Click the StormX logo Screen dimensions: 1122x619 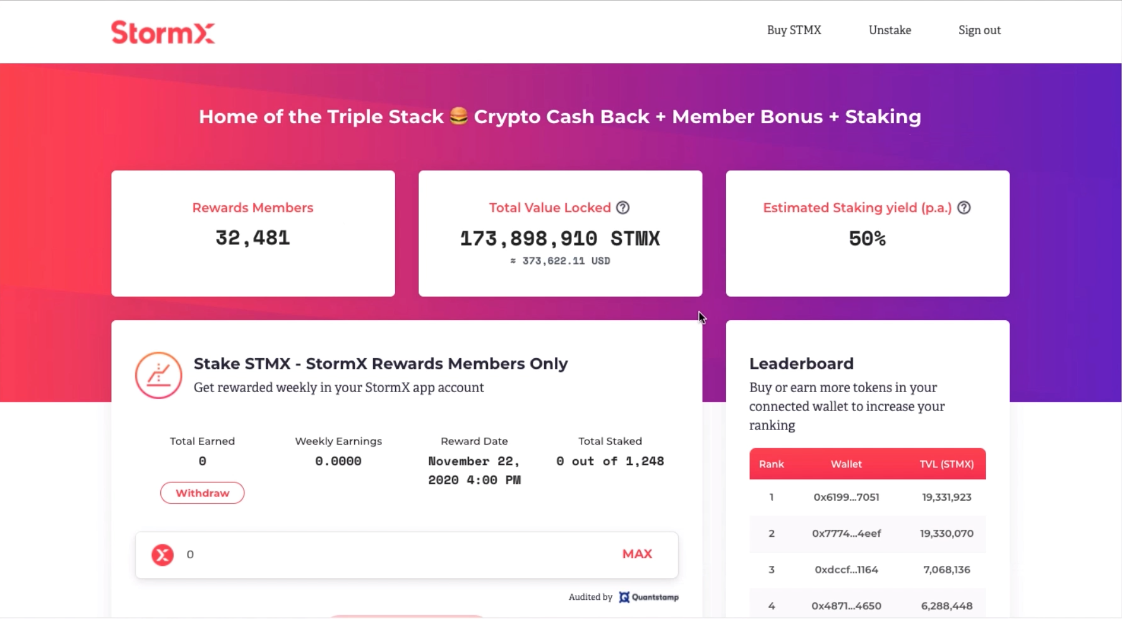(162, 32)
